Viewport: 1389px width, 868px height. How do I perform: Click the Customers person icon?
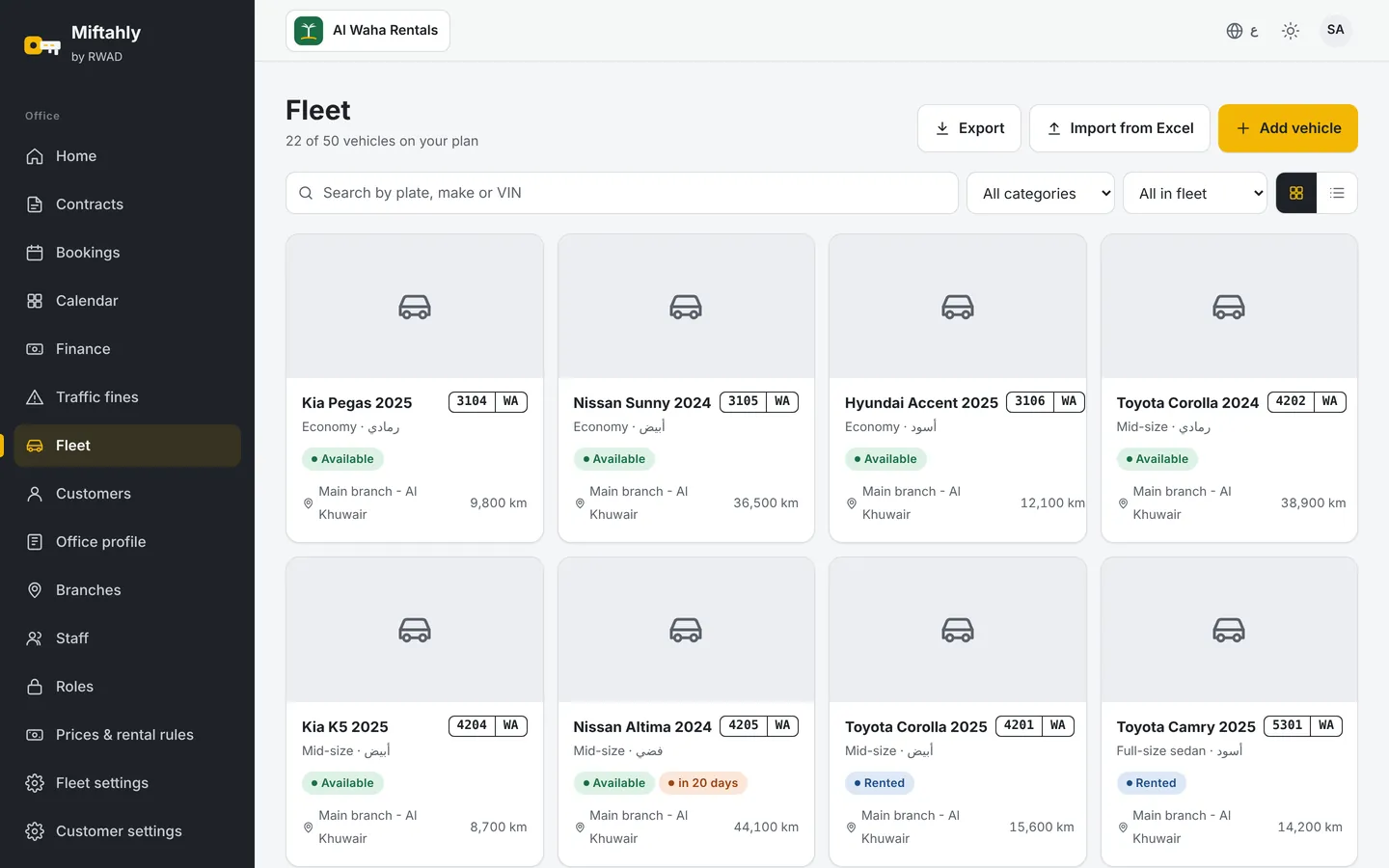tap(35, 494)
